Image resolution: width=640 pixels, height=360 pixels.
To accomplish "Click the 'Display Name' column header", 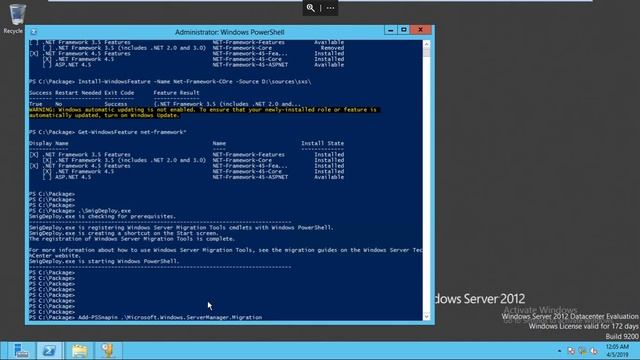I will (49, 143).
